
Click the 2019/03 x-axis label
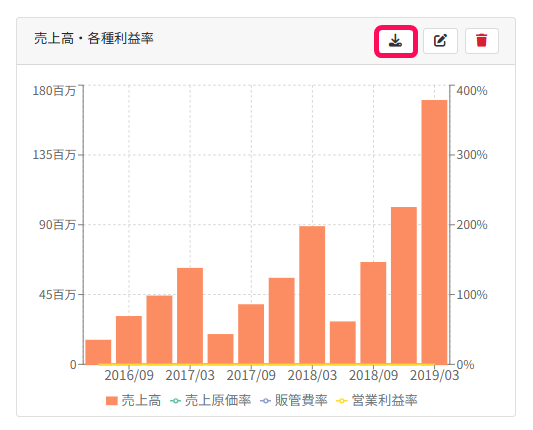(434, 375)
